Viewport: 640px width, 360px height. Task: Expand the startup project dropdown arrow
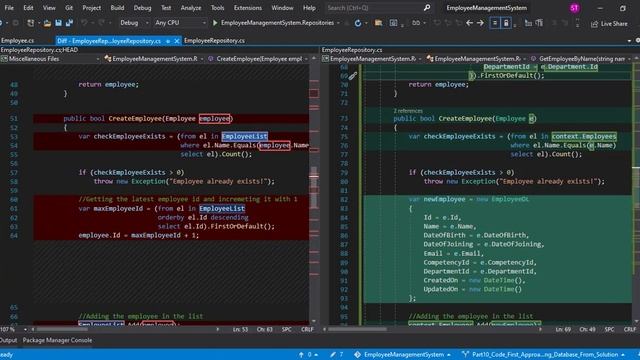[338, 23]
